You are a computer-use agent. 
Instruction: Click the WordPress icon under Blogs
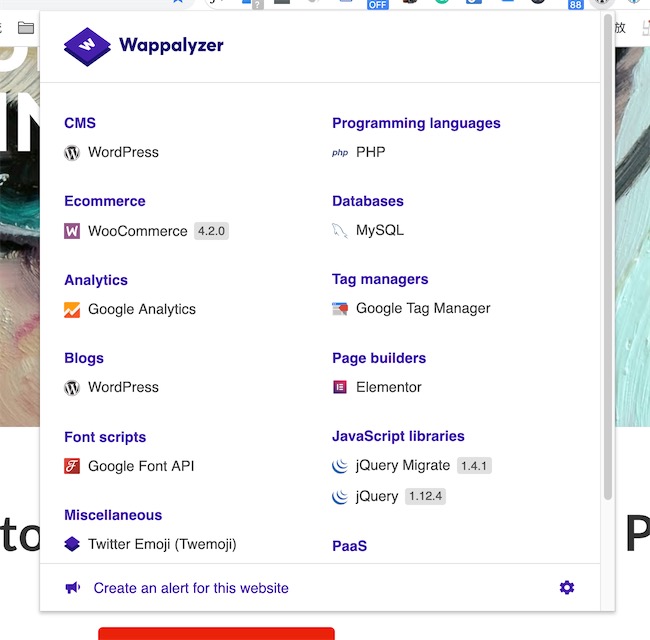click(72, 388)
